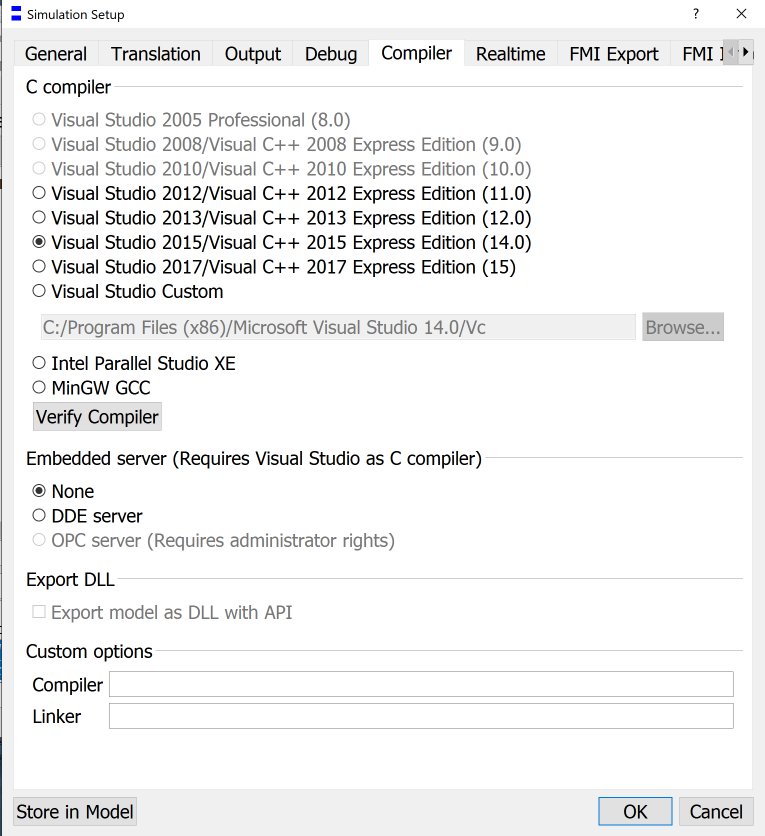The width and height of the screenshot is (765, 836).
Task: Focus the custom Linker options field
Action: pyautogui.click(x=421, y=716)
